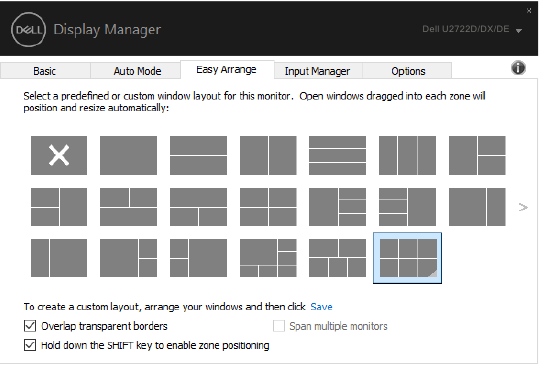Open the Easy Arrange tab

(227, 70)
